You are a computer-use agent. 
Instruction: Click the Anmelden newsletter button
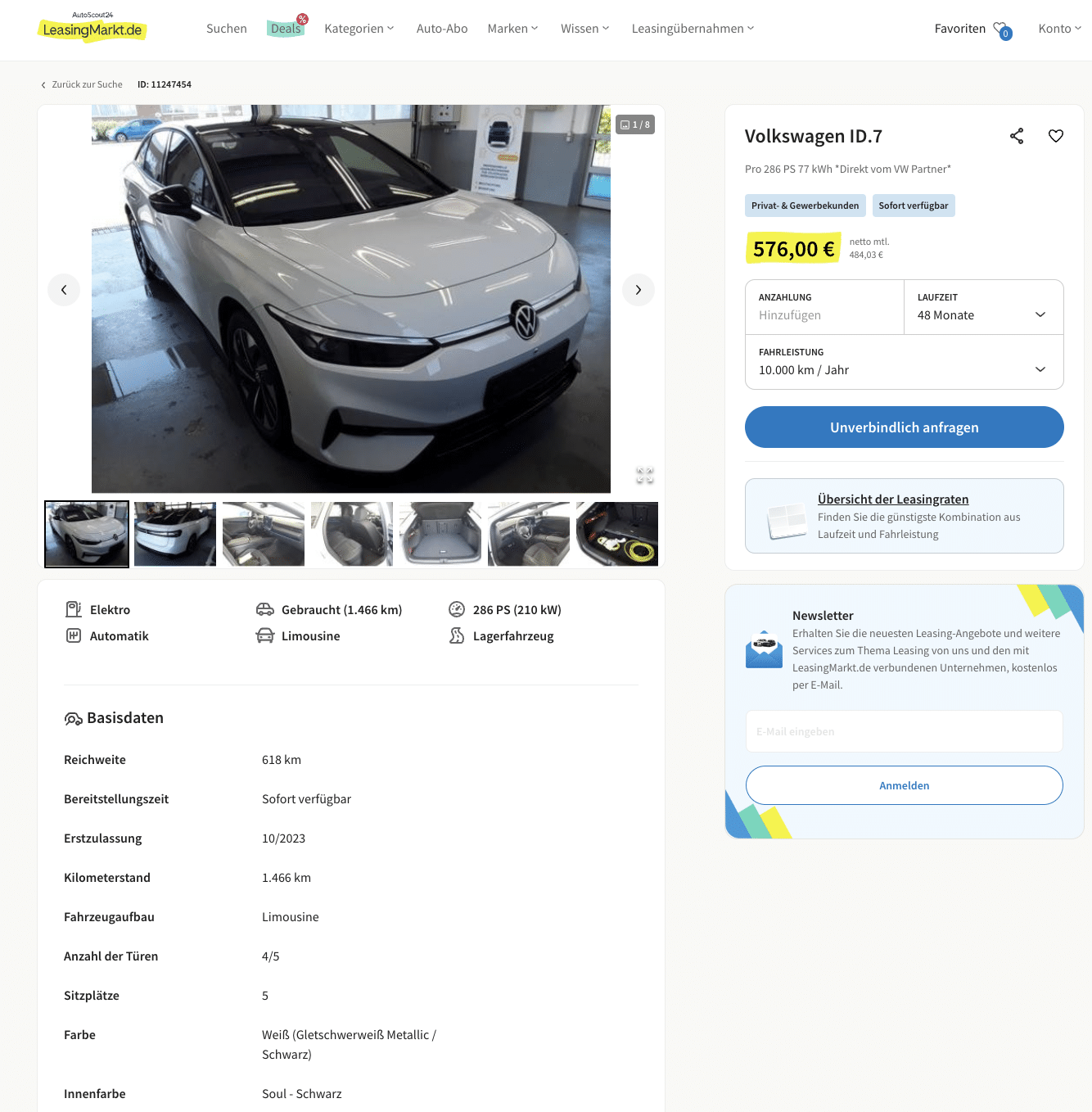[x=905, y=785]
